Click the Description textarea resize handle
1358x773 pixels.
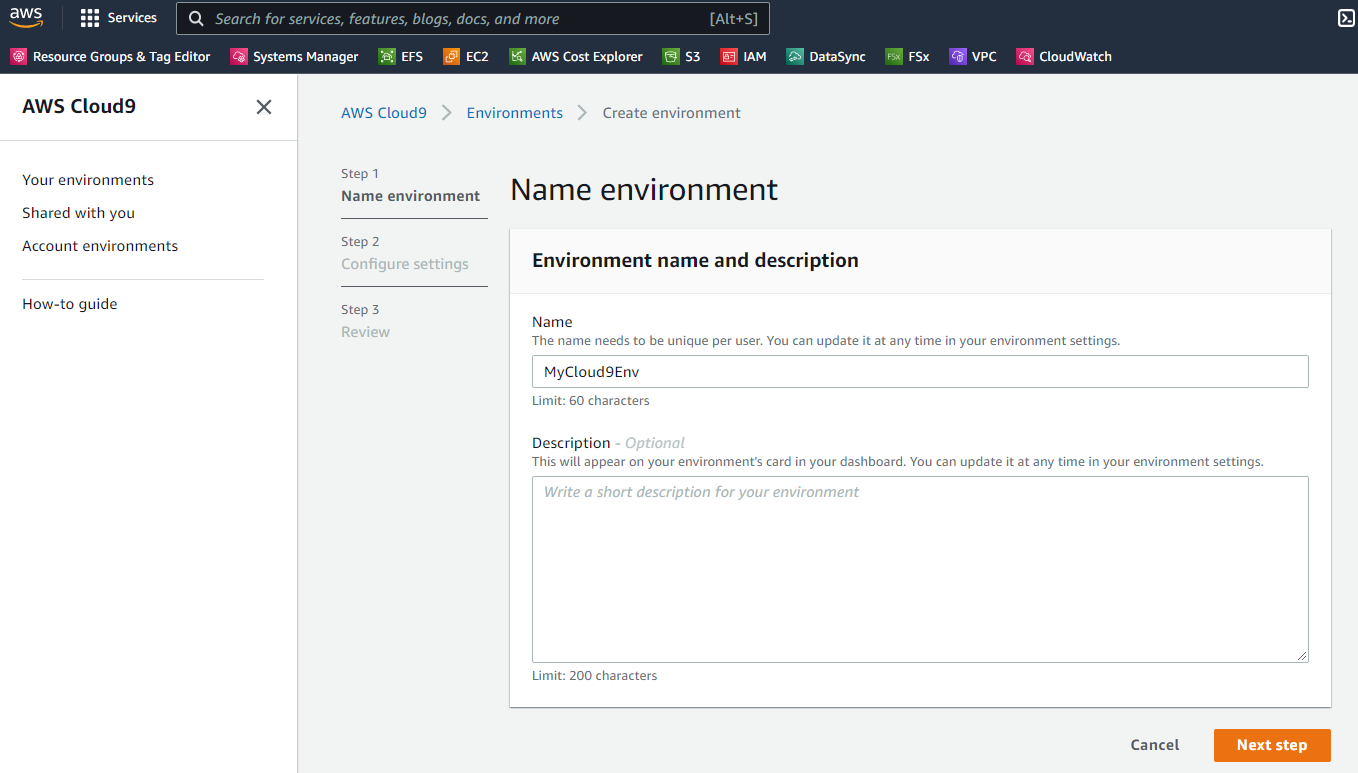coord(1303,656)
